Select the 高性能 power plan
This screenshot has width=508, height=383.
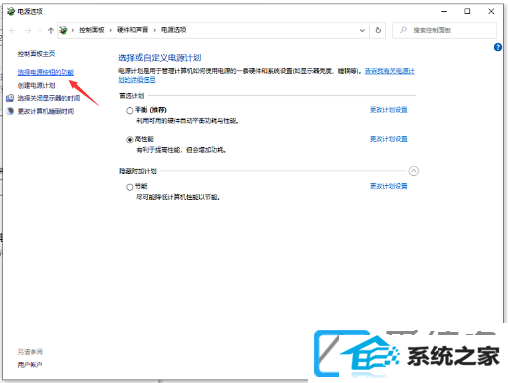[x=130, y=140]
